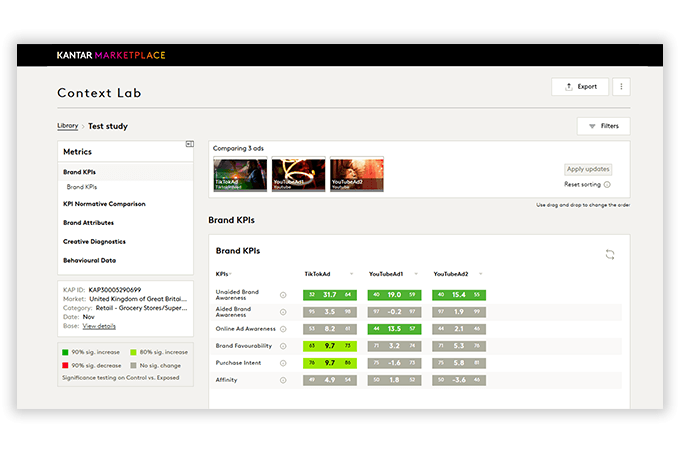Open YouTubeAd2 column dropdown arrow
Image resolution: width=680 pixels, height=453 pixels.
pos(481,274)
